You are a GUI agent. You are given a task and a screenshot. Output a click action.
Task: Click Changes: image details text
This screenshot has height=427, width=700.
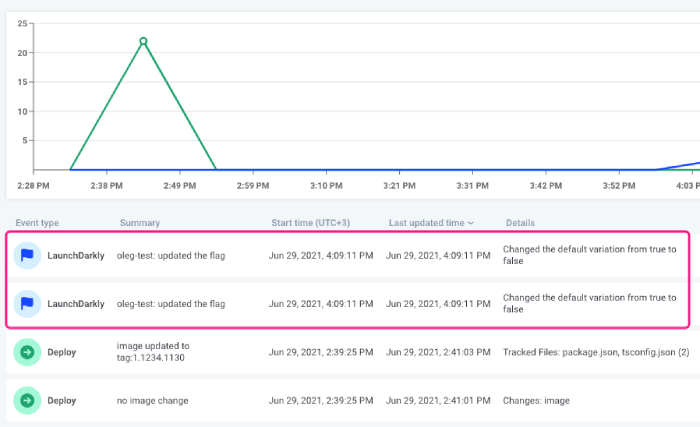click(x=536, y=401)
